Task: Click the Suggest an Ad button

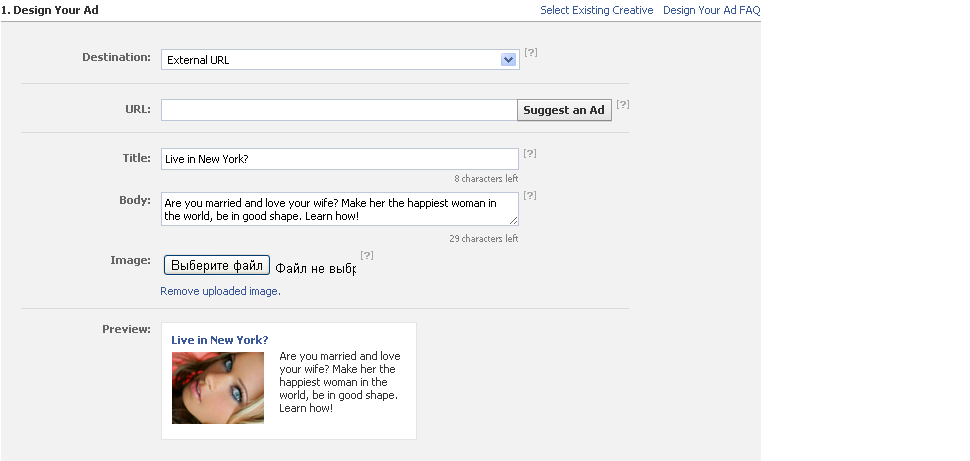Action: [564, 110]
